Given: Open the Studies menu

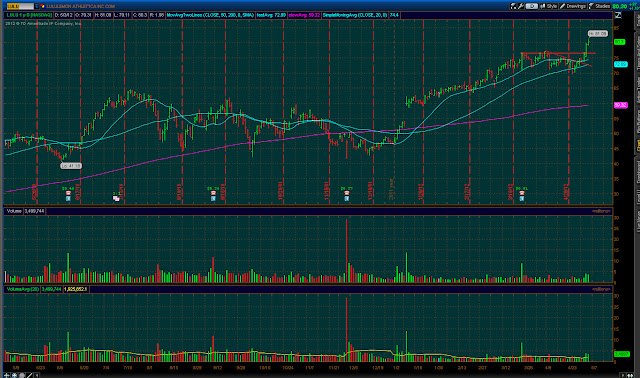Looking at the screenshot, I should coord(600,6).
